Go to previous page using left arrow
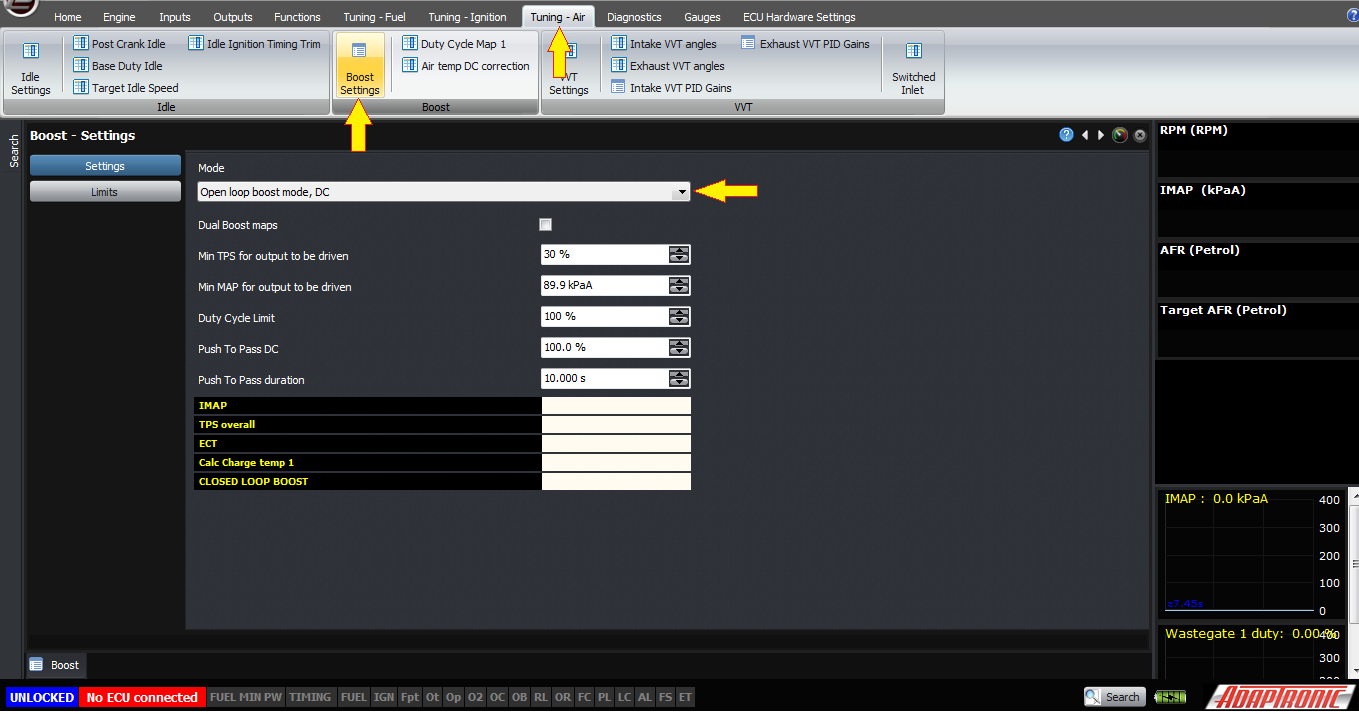Viewport: 1359px width, 714px height. [1085, 135]
